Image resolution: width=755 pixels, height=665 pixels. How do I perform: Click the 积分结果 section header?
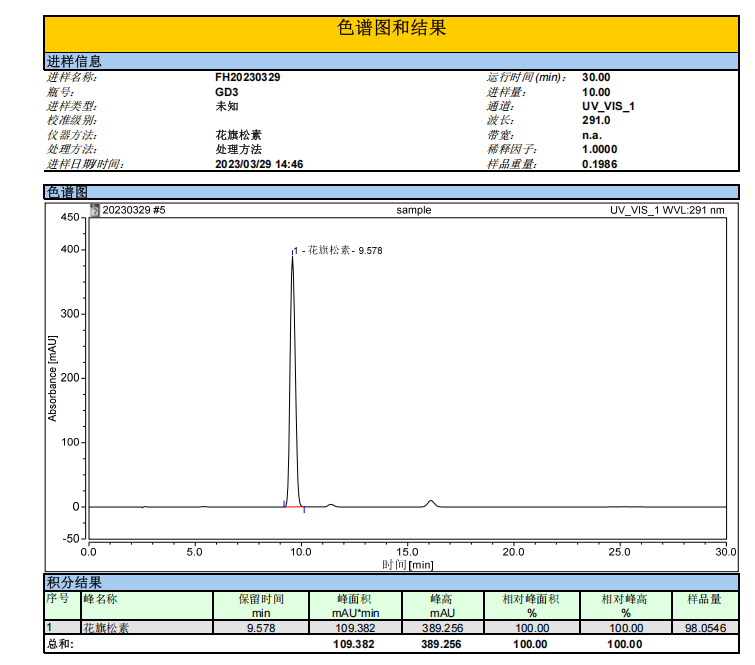[x=75, y=582]
